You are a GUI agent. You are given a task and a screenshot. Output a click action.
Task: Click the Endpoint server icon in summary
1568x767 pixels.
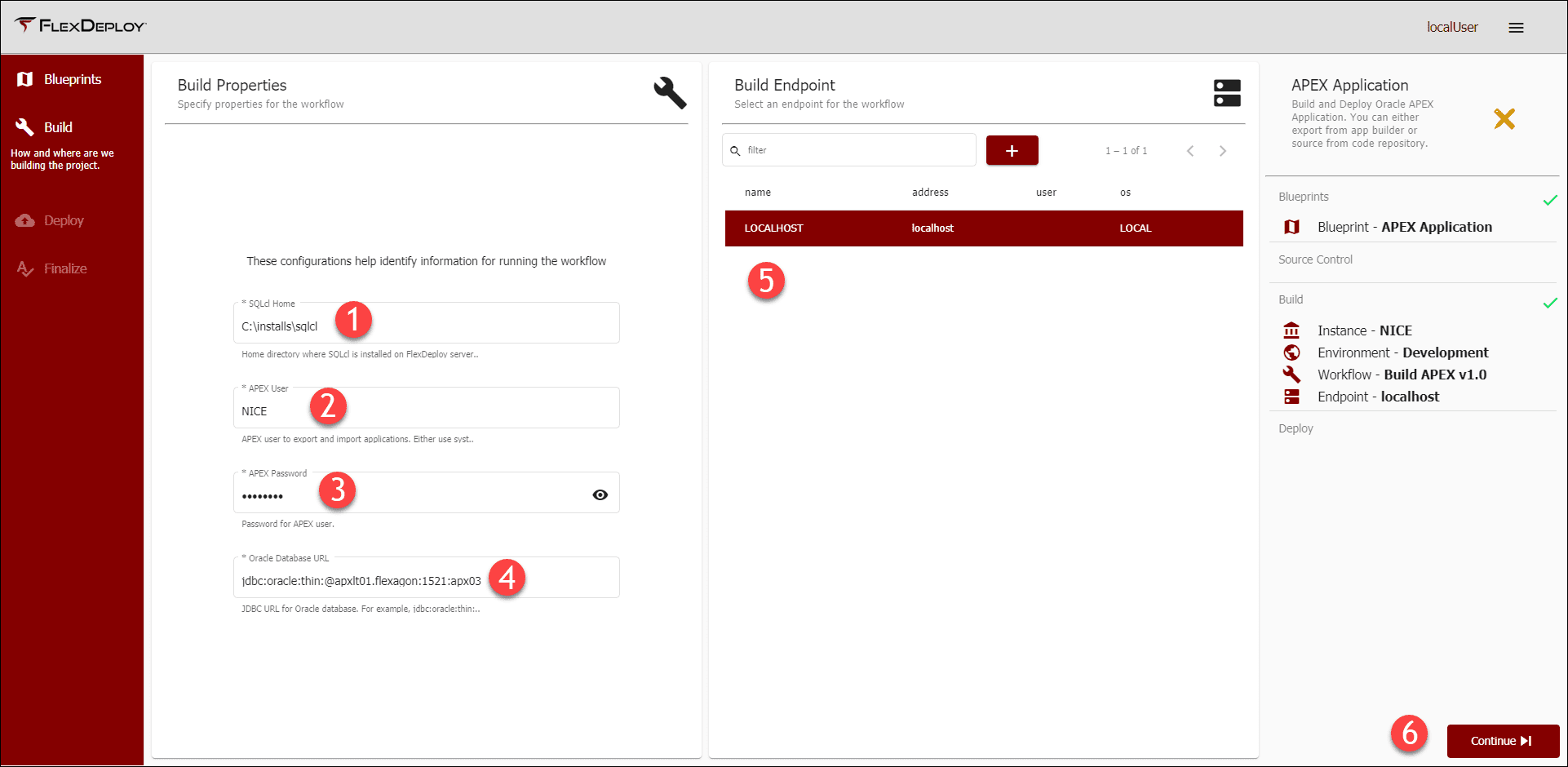1291,397
